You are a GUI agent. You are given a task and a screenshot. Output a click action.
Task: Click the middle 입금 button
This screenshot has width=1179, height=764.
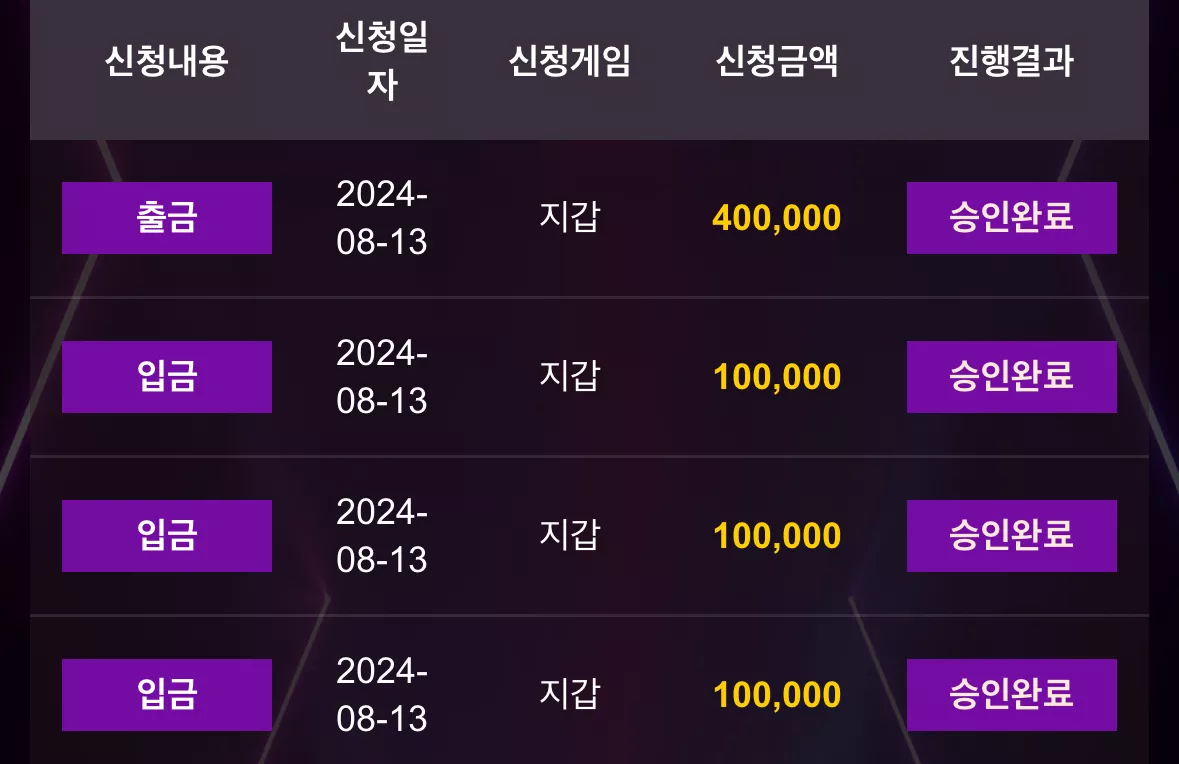point(167,536)
